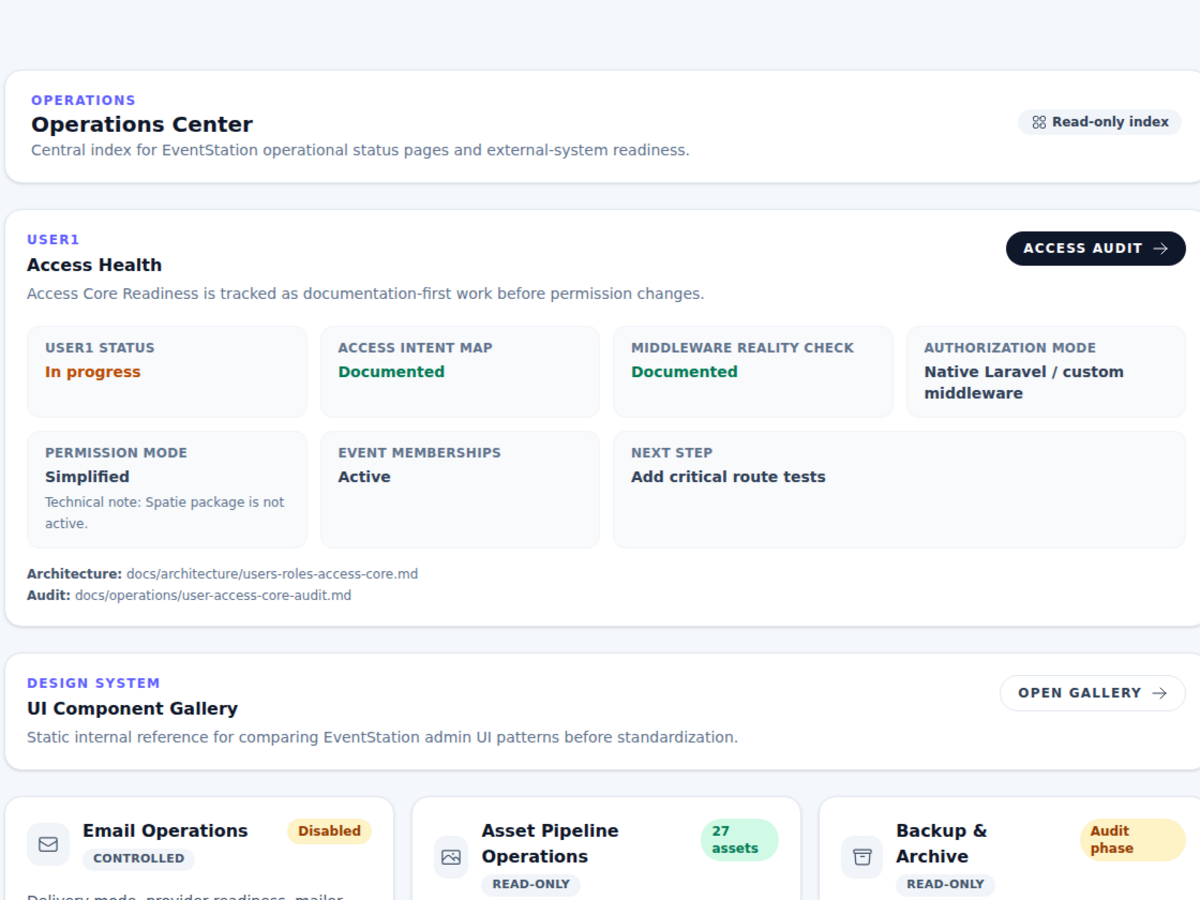Open the Email Operations card title

tap(165, 831)
